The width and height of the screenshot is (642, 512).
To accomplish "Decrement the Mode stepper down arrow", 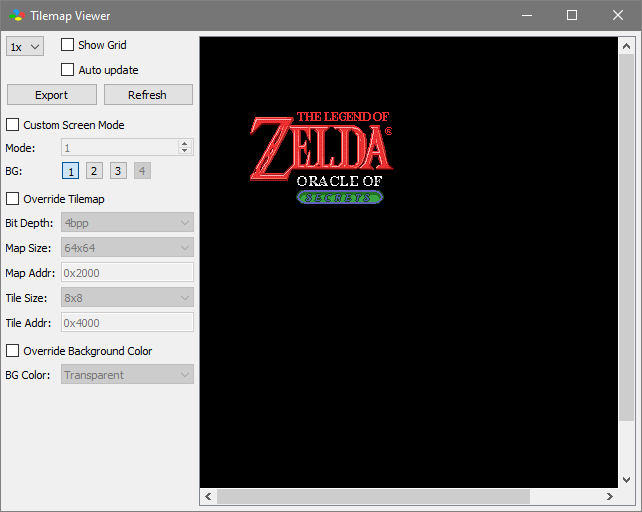I will pyautogui.click(x=185, y=151).
